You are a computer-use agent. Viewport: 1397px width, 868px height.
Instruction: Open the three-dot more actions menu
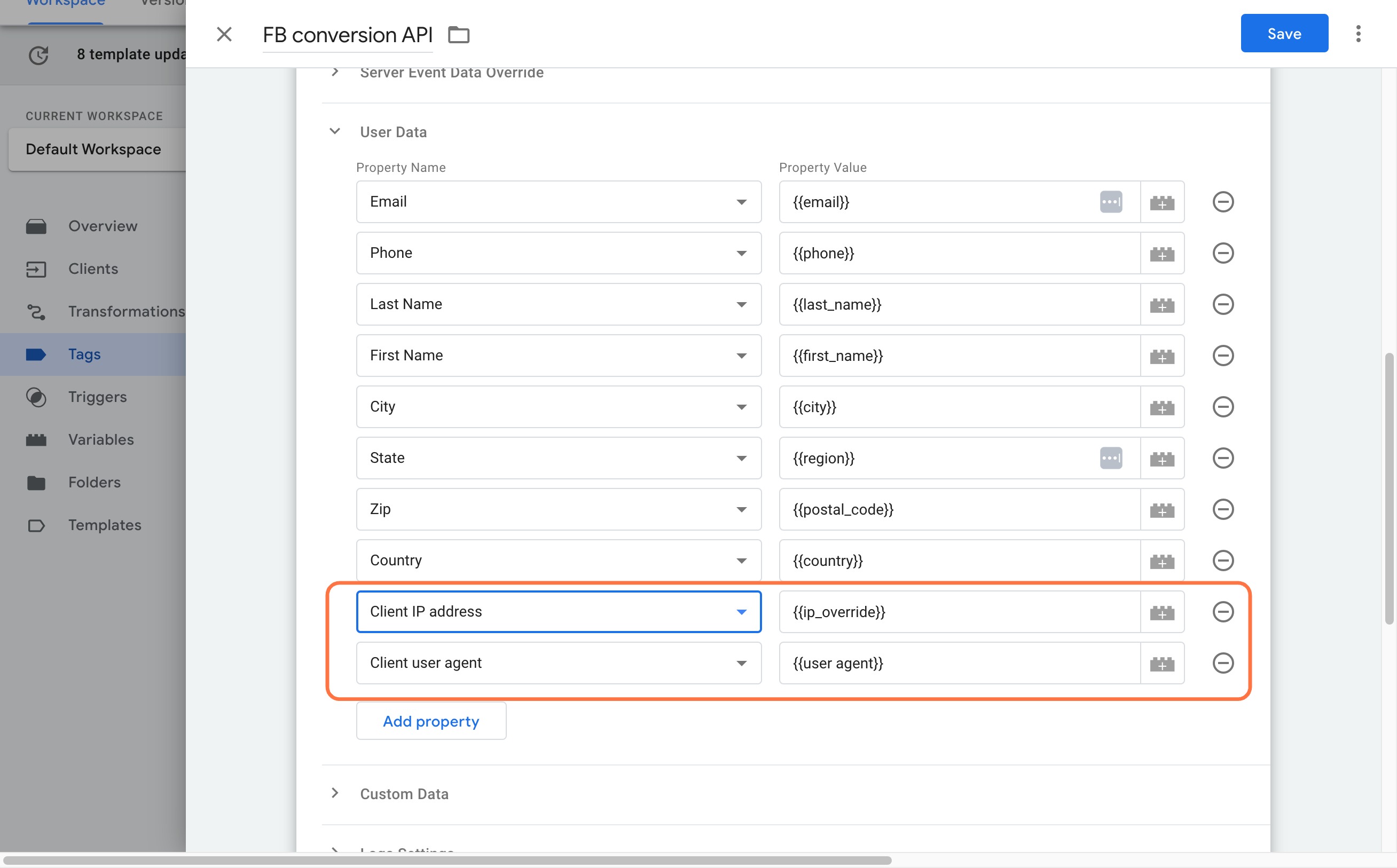1358,34
